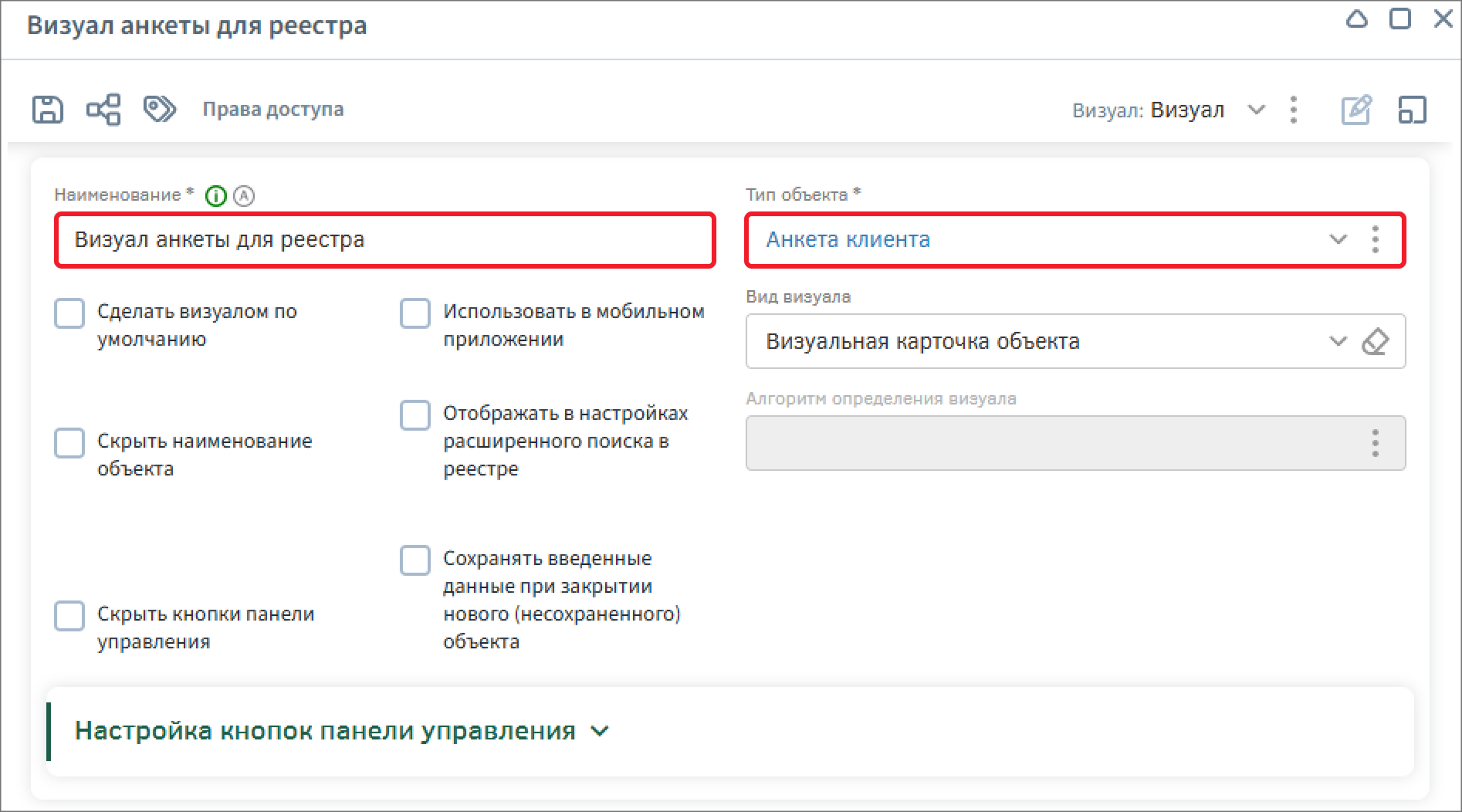This screenshot has height=812, width=1462.
Task: Click the green info icon near Наименование
Action: pyautogui.click(x=216, y=196)
